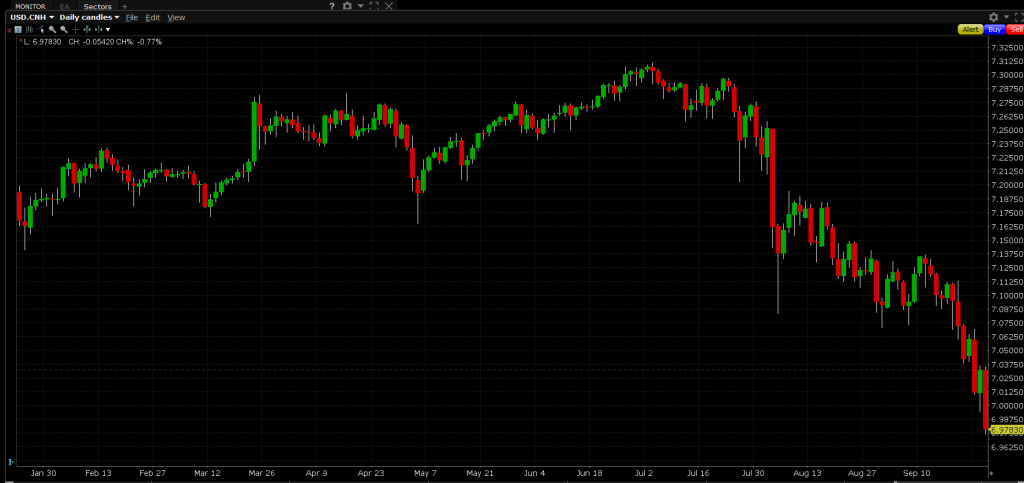Screen dimensions: 1024x483
Task: Click the yellow Alert button
Action: coord(970,30)
